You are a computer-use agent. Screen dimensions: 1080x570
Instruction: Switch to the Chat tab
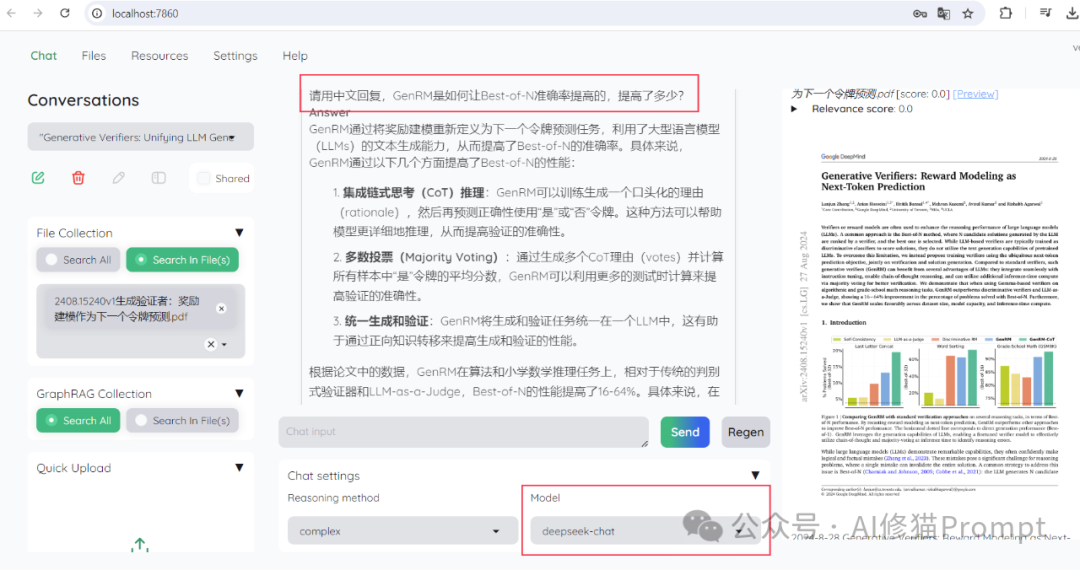pos(43,56)
